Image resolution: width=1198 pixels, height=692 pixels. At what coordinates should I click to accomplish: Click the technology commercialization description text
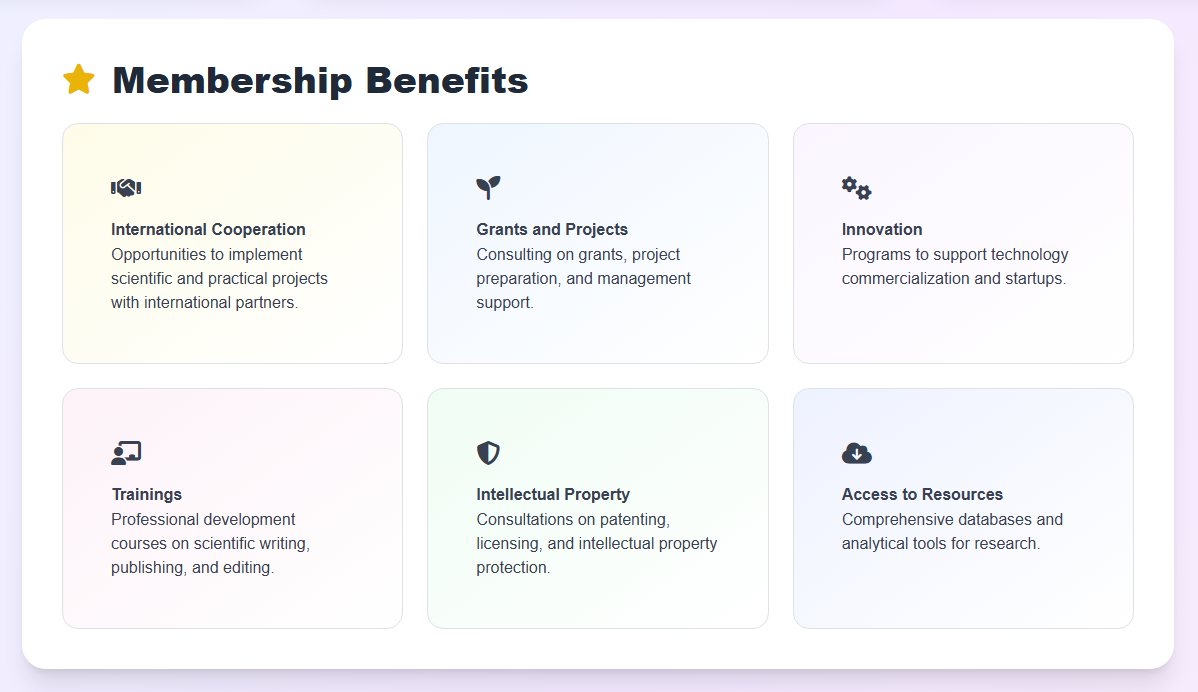point(954,266)
